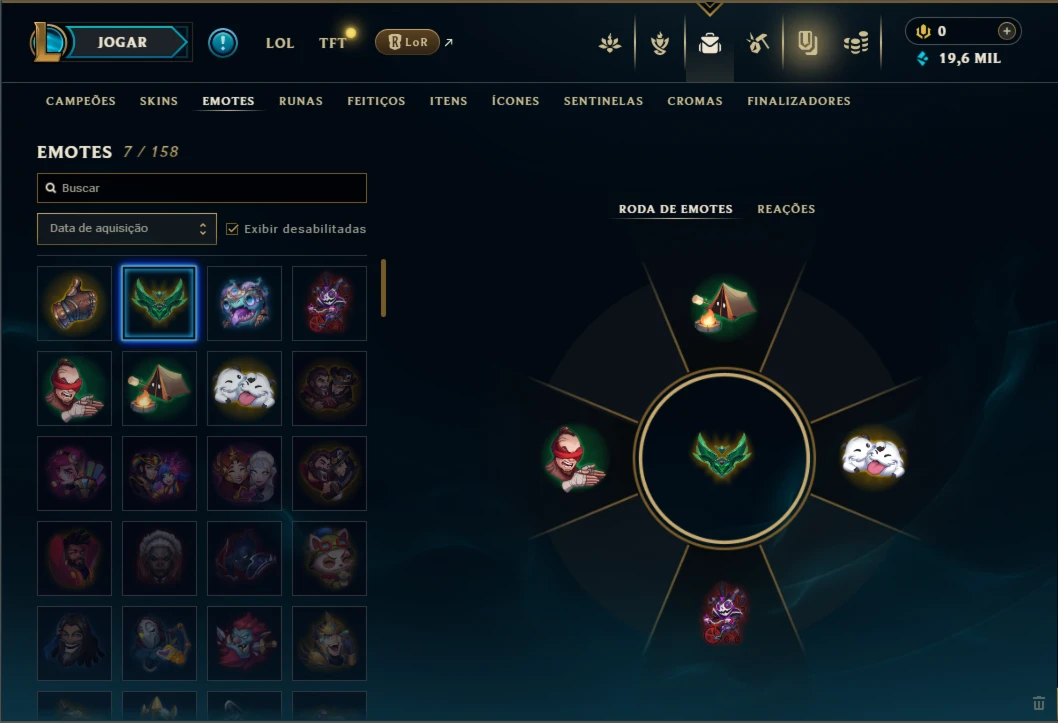Open the glowing clipboard missions icon
This screenshot has width=1058, height=723.
coord(807,43)
